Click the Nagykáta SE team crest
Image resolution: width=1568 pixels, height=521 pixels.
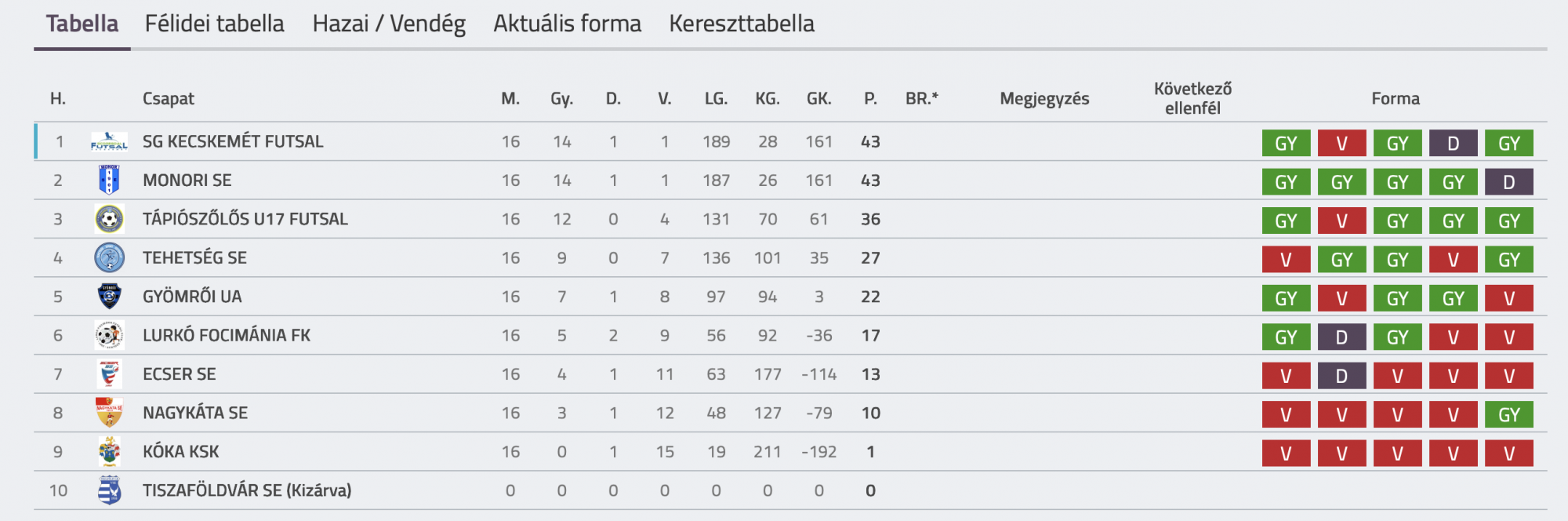click(x=109, y=413)
